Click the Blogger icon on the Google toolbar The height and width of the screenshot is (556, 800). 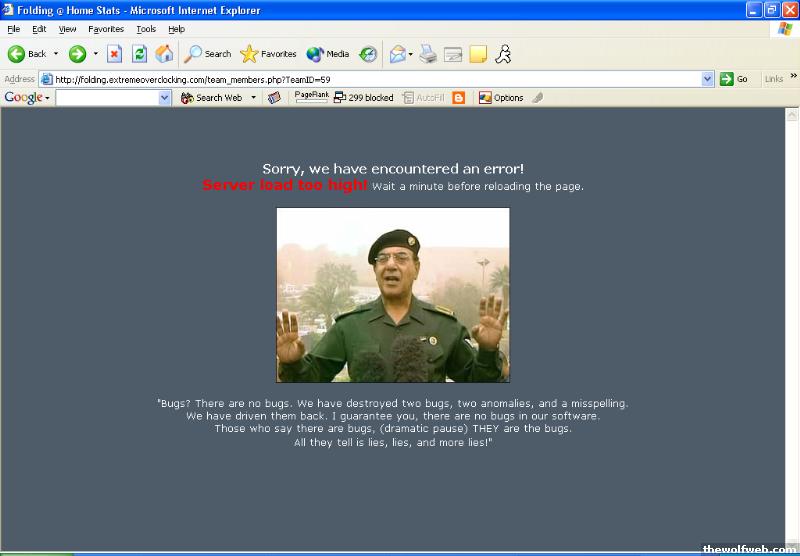point(459,98)
